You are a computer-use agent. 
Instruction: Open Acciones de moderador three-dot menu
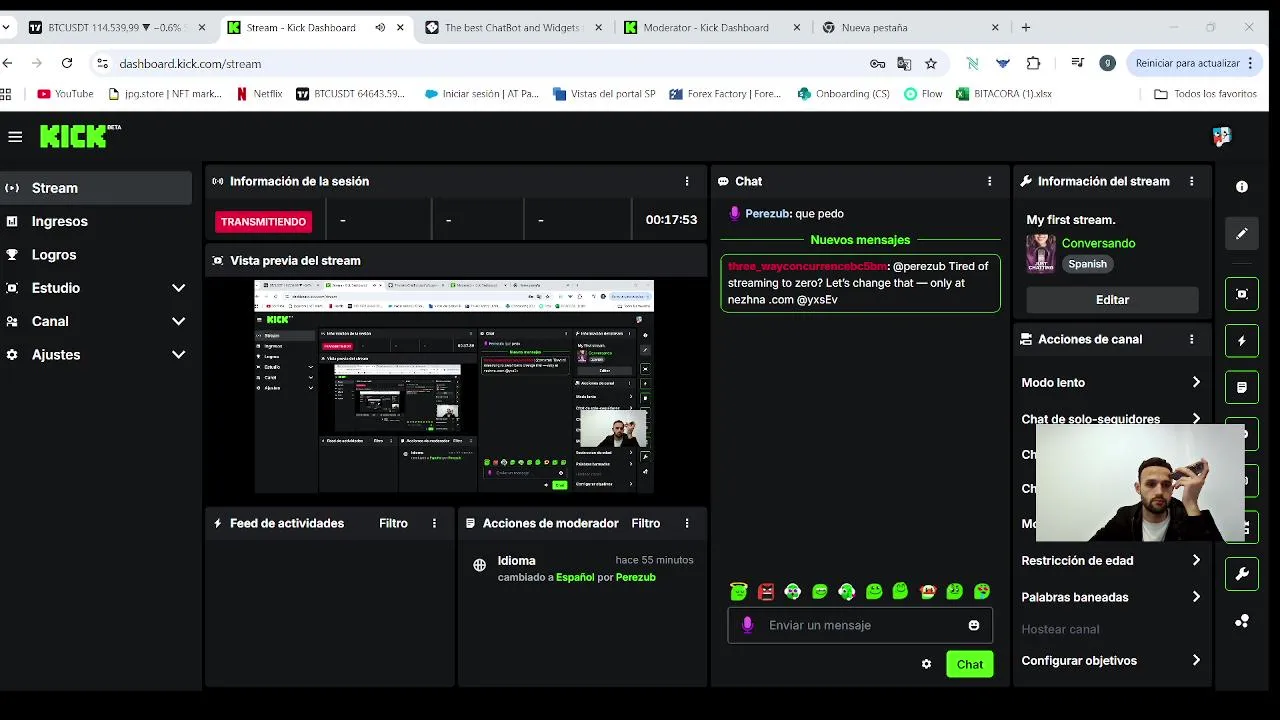[687, 523]
